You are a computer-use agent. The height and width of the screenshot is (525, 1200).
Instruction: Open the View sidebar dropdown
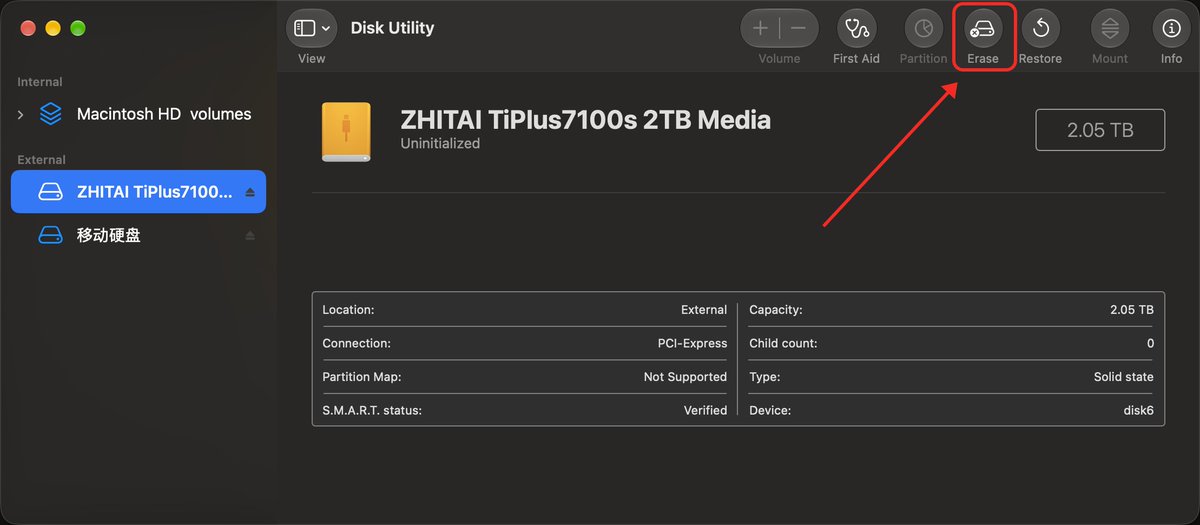pyautogui.click(x=311, y=29)
